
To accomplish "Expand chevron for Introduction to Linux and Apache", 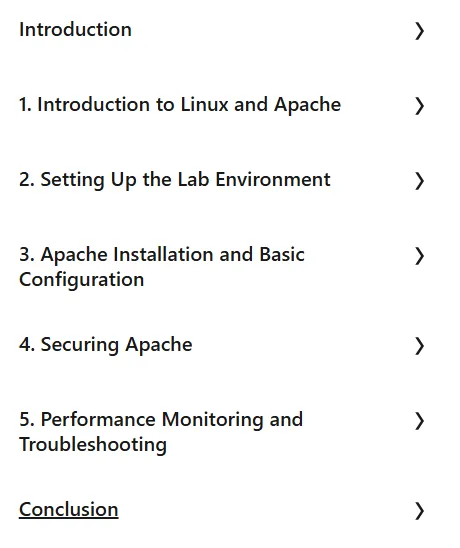I will coord(419,106).
